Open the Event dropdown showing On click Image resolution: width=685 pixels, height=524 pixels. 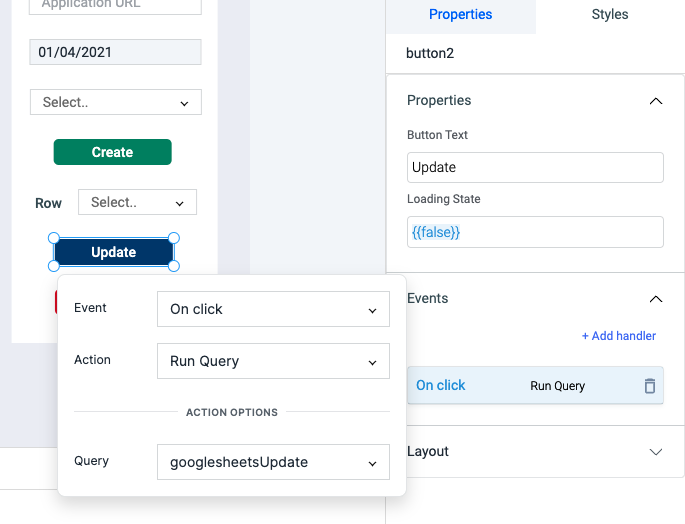273,309
